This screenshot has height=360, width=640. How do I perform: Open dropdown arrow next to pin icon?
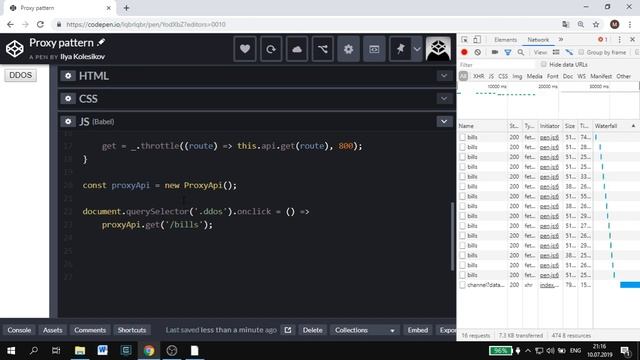coord(417,49)
